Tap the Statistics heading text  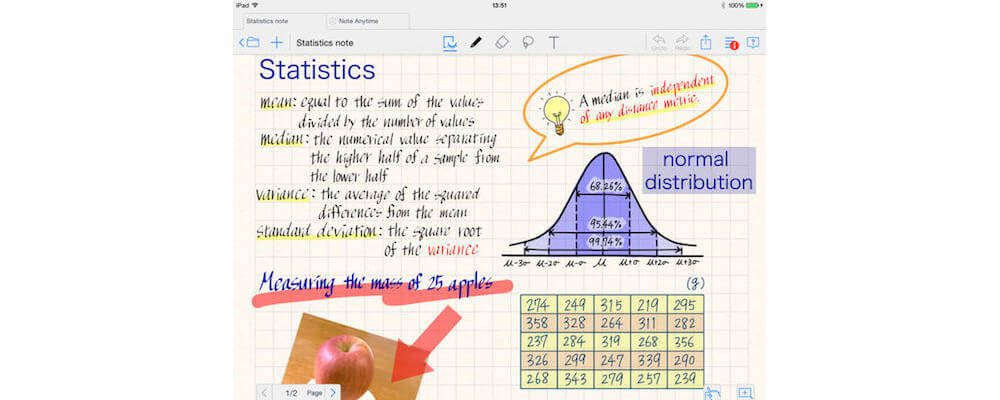coord(317,70)
